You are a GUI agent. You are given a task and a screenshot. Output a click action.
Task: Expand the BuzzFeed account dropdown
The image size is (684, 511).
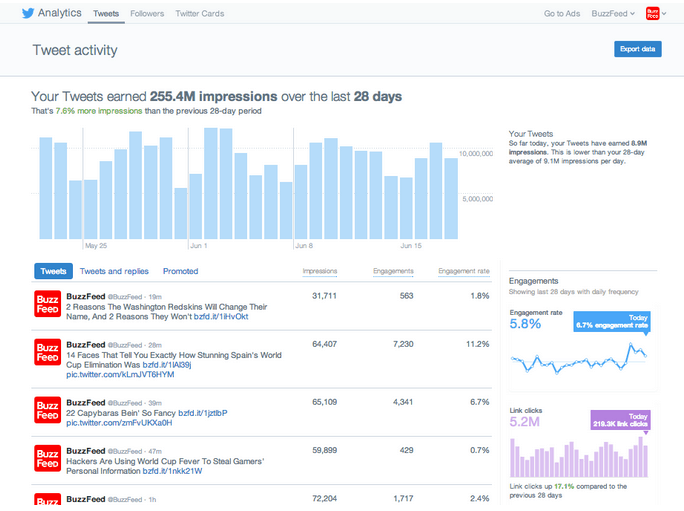pos(613,14)
